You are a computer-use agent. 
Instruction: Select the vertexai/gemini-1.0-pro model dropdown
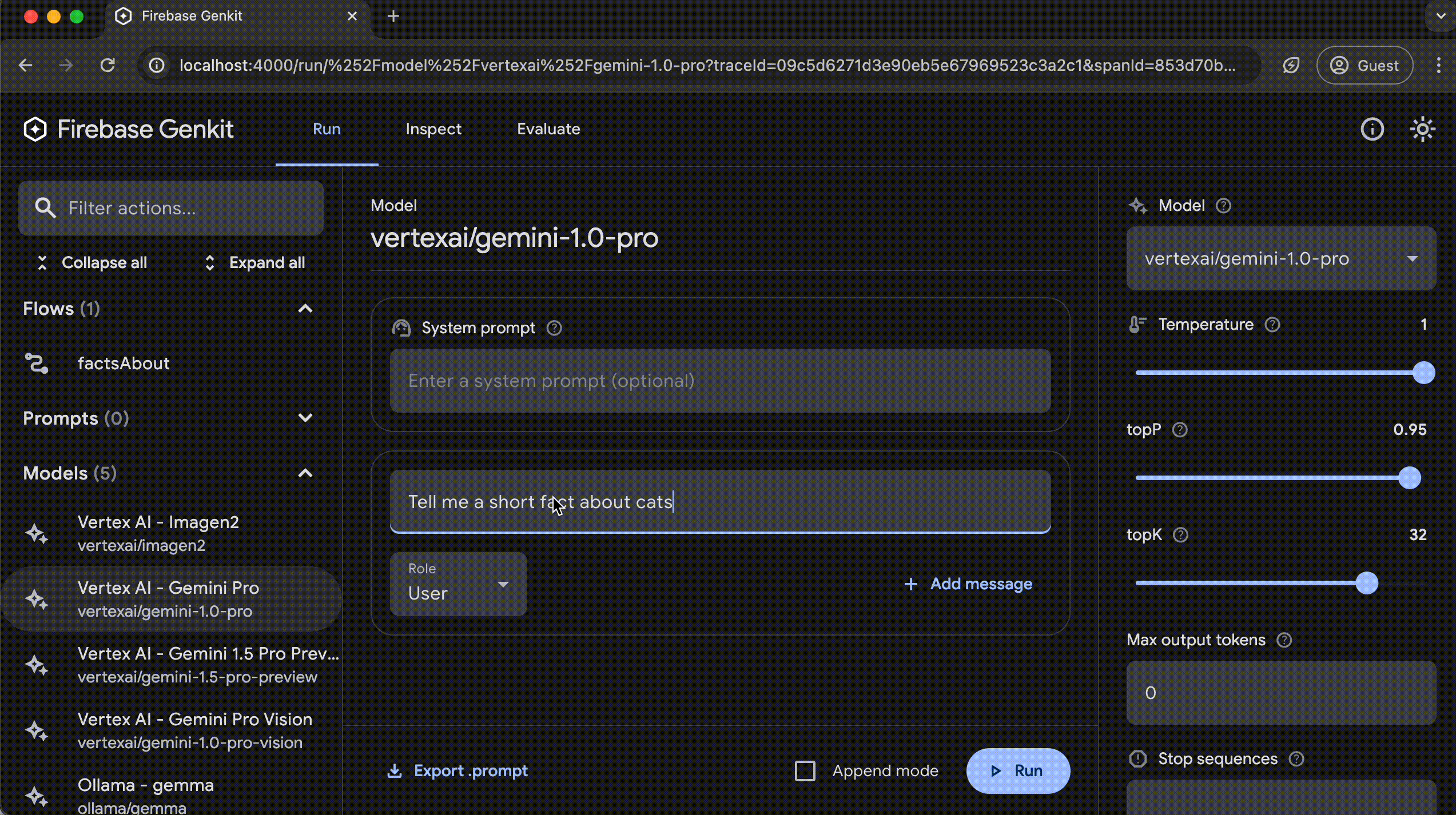pos(1281,258)
